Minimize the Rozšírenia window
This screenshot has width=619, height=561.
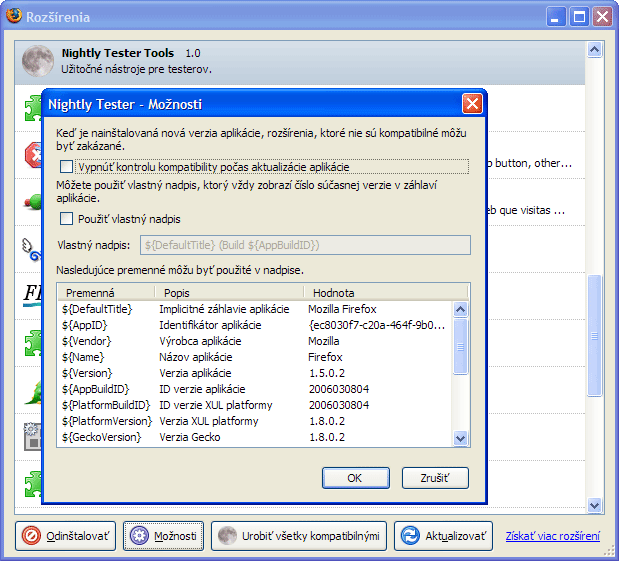click(x=555, y=17)
